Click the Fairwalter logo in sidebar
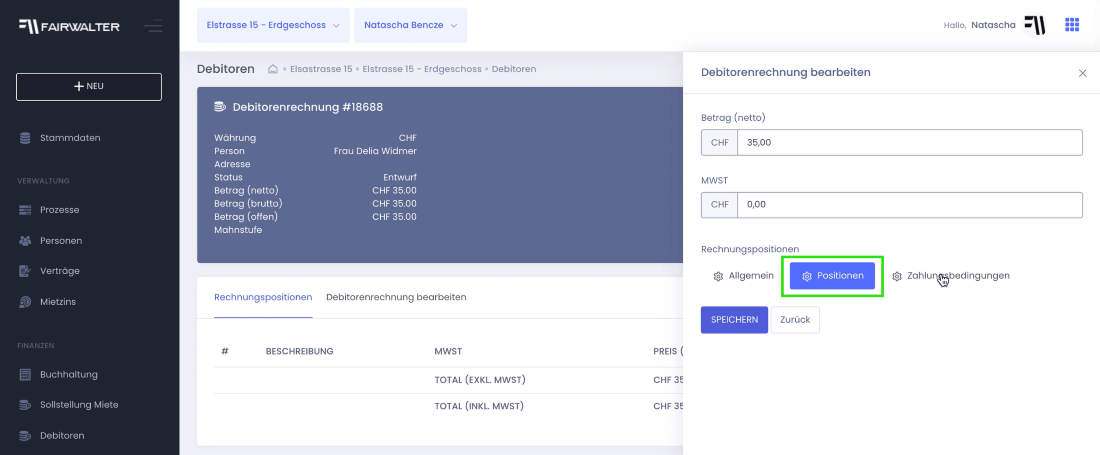The image size is (1100, 455). click(x=69, y=27)
